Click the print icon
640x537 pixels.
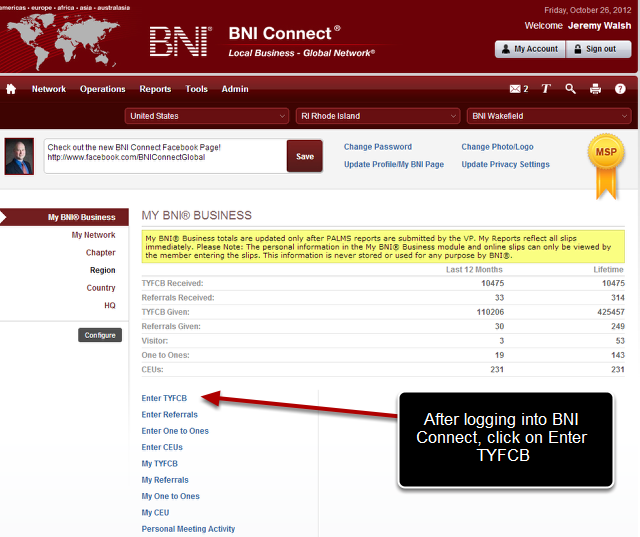[x=596, y=89]
